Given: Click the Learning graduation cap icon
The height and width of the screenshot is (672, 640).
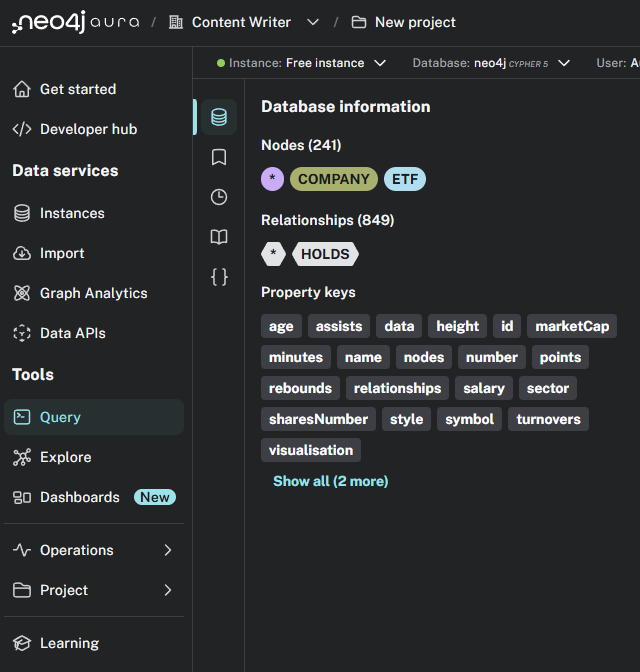Looking at the screenshot, I should (x=22, y=643).
